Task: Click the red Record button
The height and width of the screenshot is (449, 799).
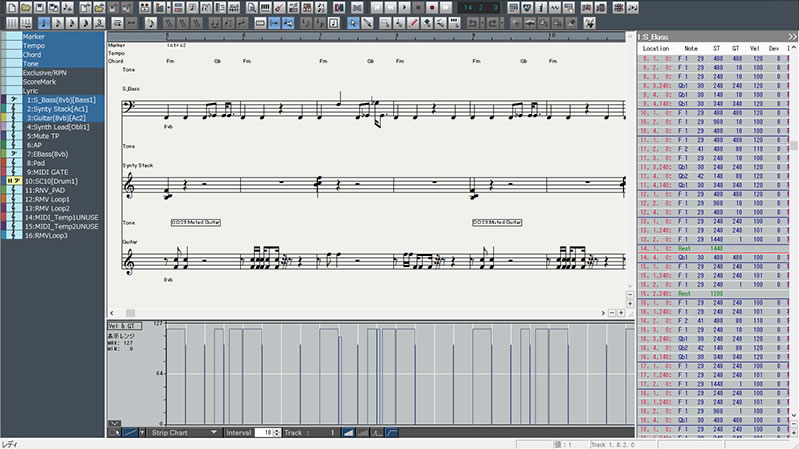Action: (x=431, y=7)
